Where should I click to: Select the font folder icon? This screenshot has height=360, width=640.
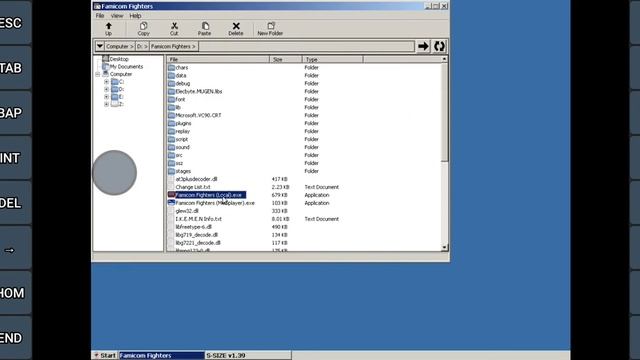171,100
